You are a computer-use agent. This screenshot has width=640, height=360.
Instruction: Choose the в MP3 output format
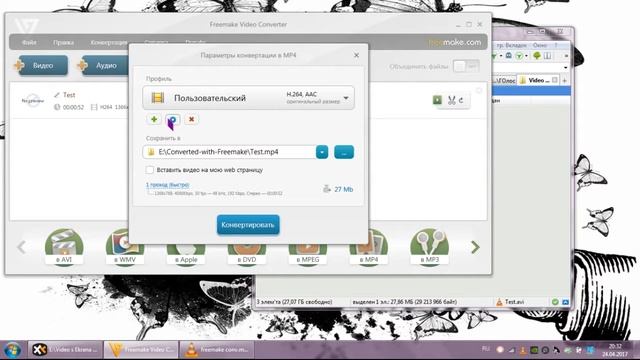click(x=430, y=248)
